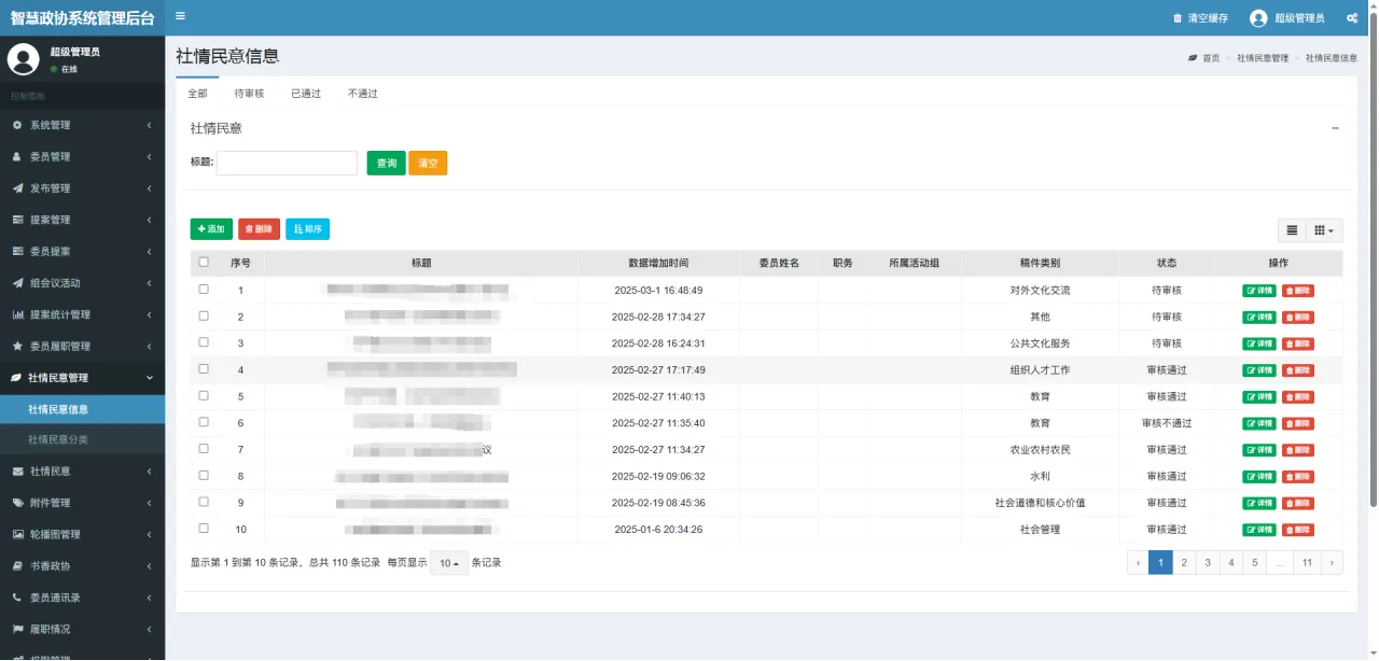
Task: Select the 不通过 tab
Action: coord(362,93)
